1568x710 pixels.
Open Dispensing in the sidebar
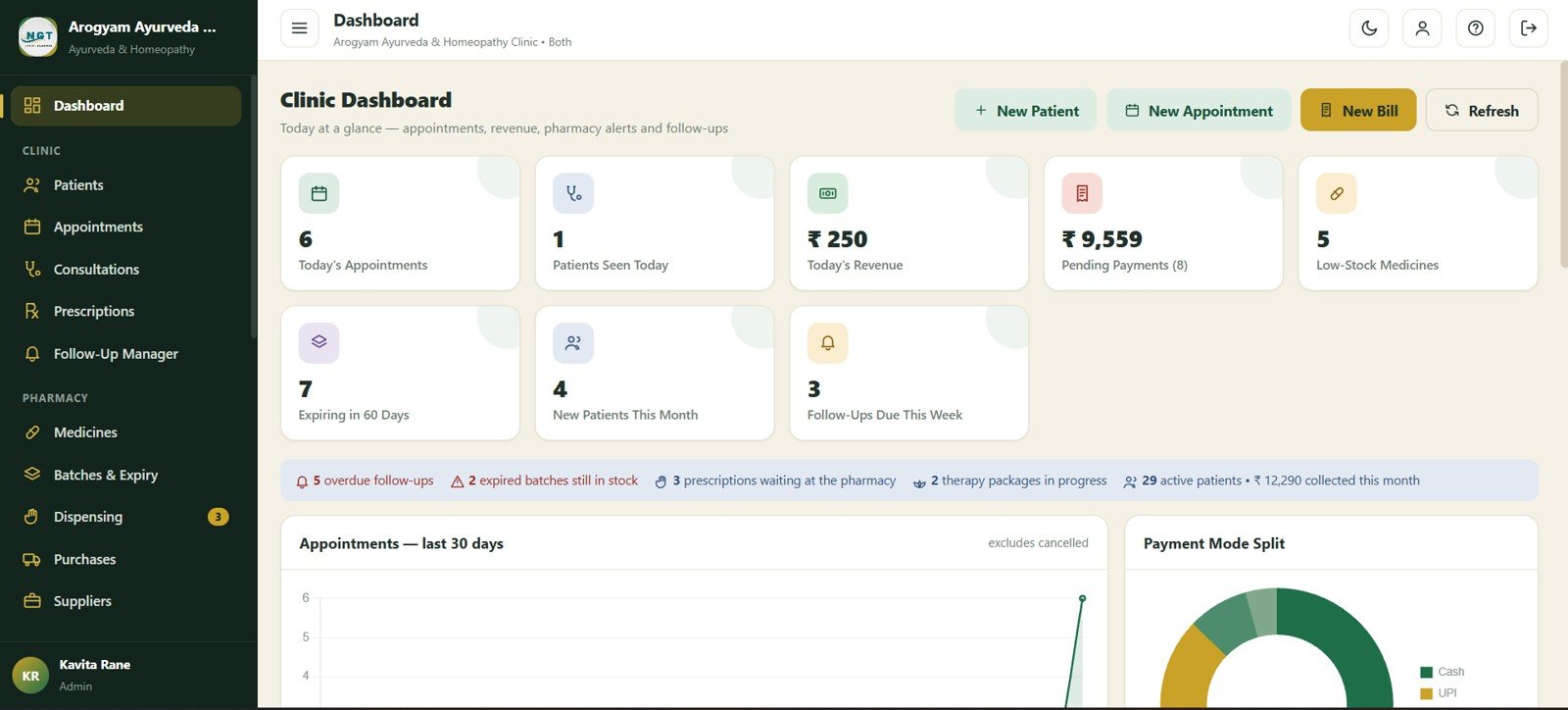click(125, 517)
